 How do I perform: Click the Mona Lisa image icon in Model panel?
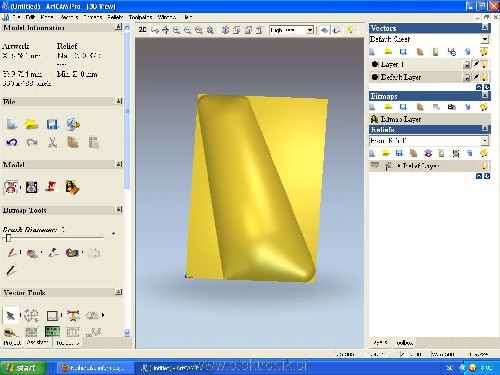point(72,187)
